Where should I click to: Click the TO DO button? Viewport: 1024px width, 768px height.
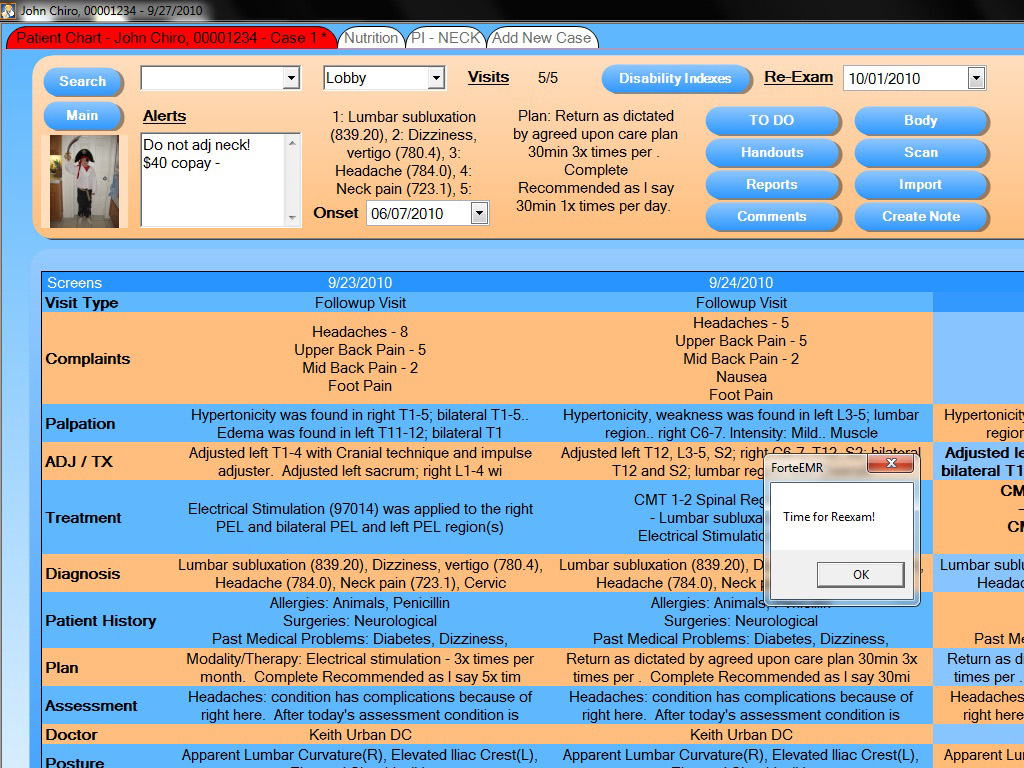(772, 120)
